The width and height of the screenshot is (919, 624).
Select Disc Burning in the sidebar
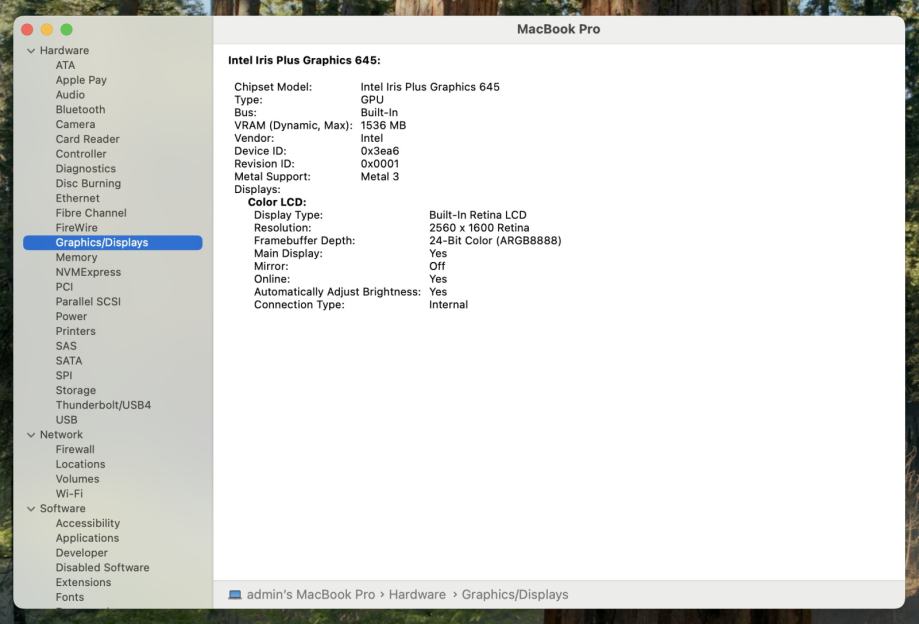pos(88,183)
